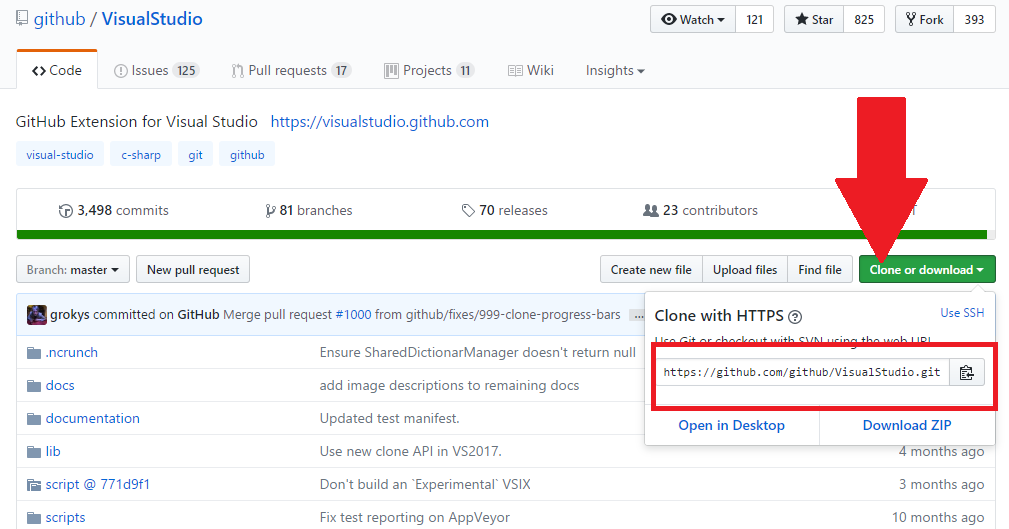Fork the VisualStudio repository
The width and height of the screenshot is (1009, 529).
coord(925,19)
